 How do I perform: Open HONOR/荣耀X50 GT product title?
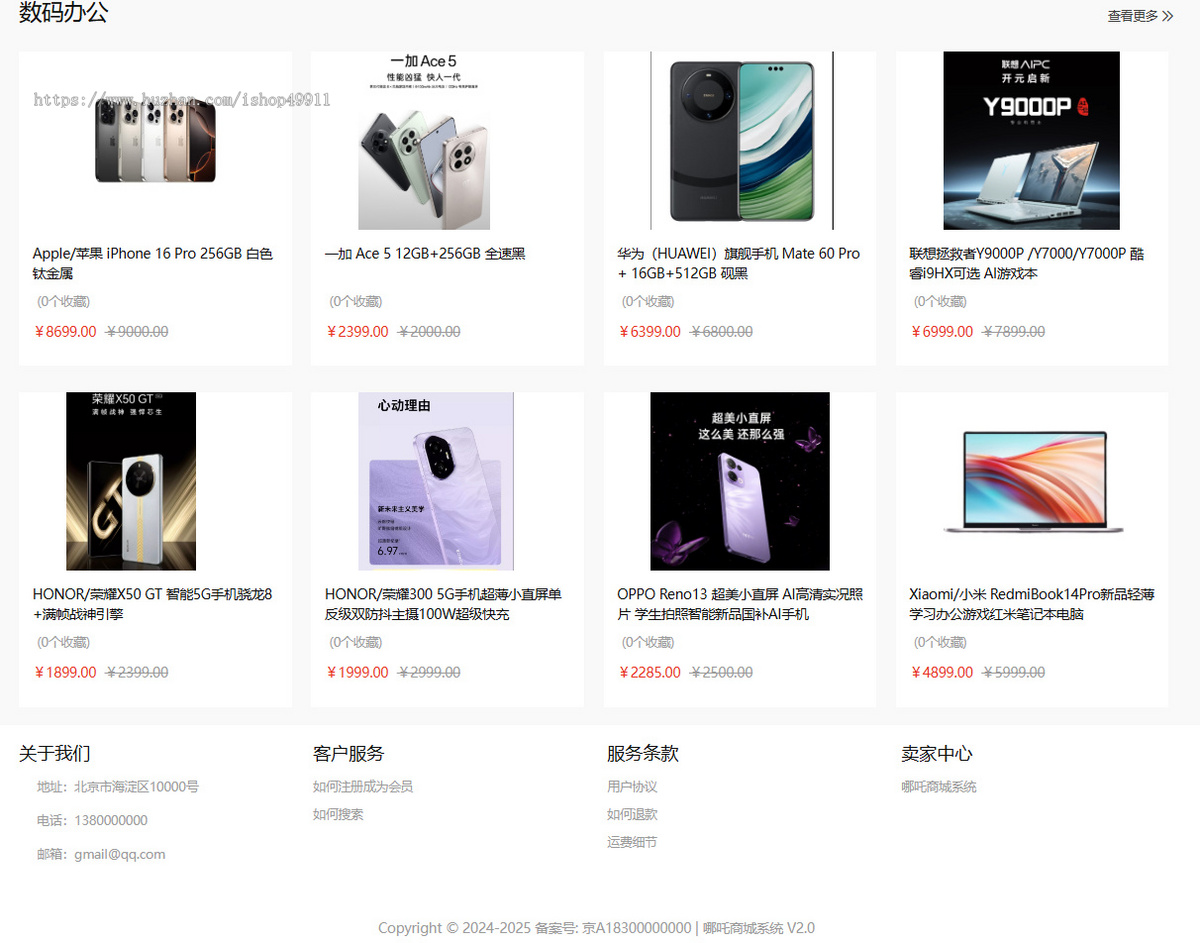point(153,604)
